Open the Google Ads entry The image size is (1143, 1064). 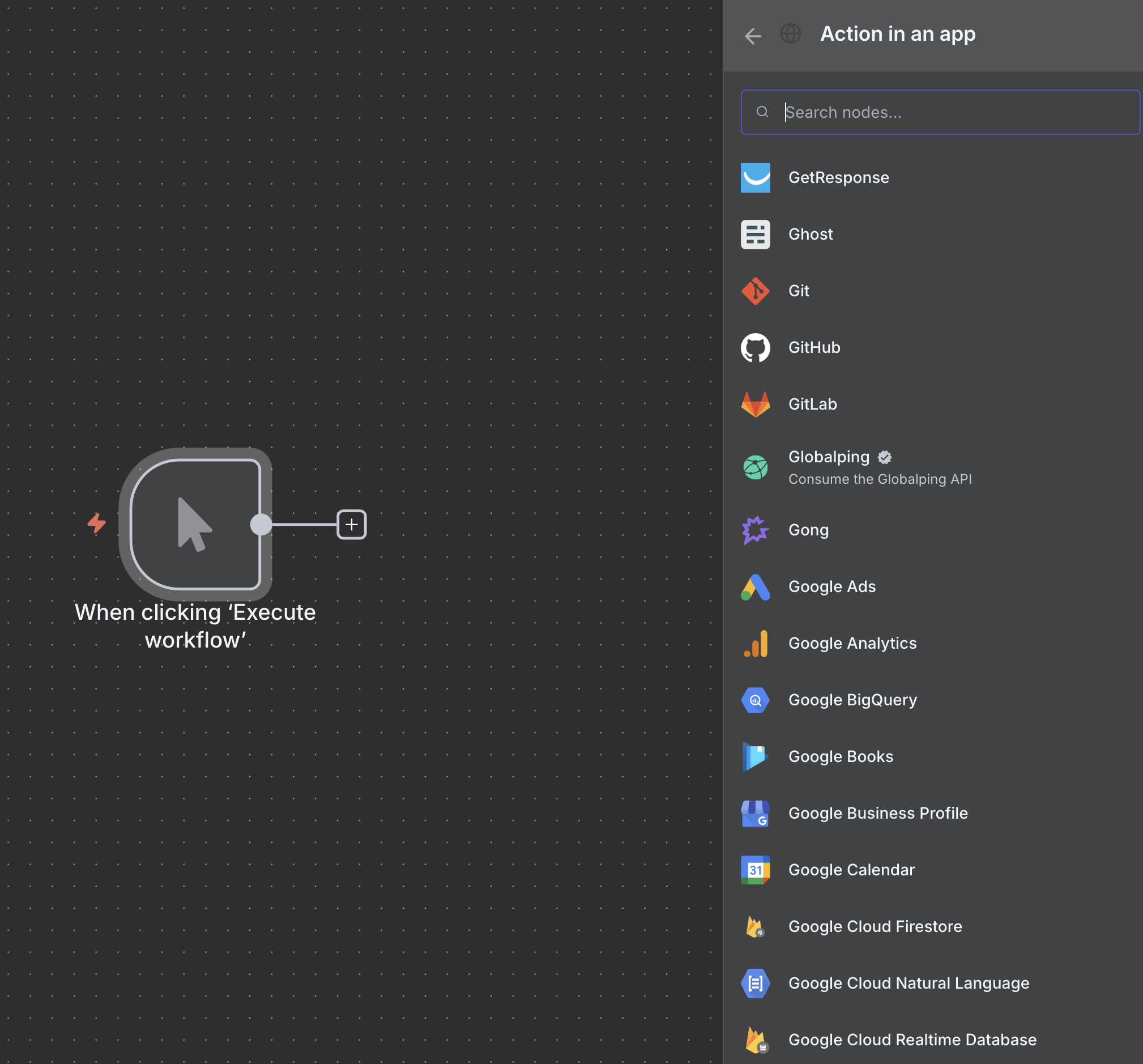coord(932,586)
